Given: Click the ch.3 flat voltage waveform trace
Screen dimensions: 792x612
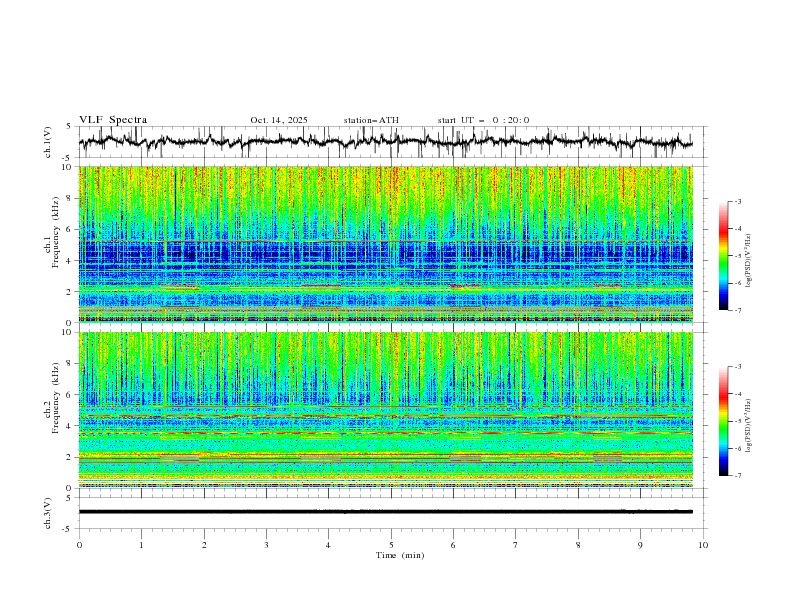Looking at the screenshot, I should 385,512.
